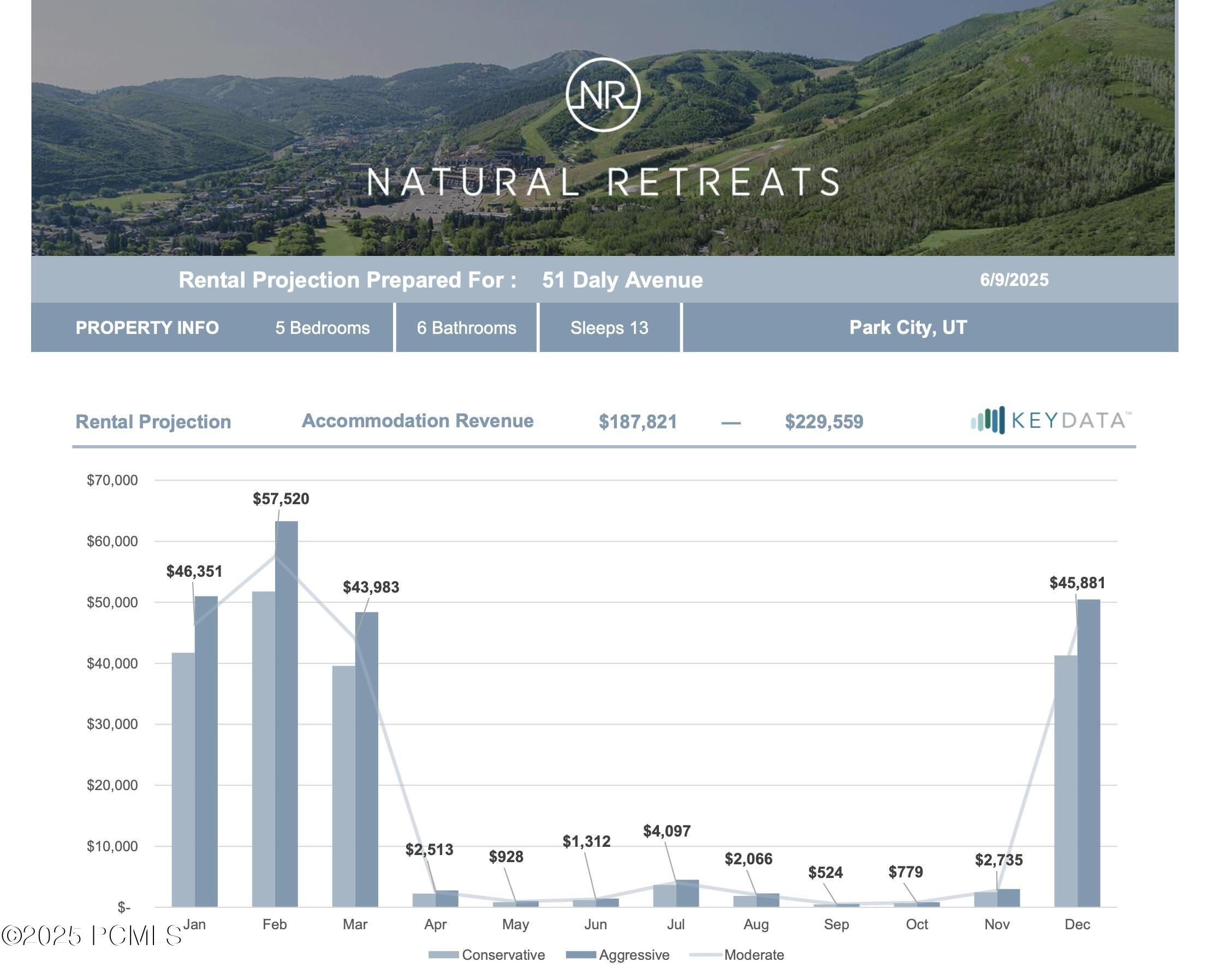Select the 6 Bathrooms info cell
This screenshot has width=1213, height=980.
click(x=466, y=327)
